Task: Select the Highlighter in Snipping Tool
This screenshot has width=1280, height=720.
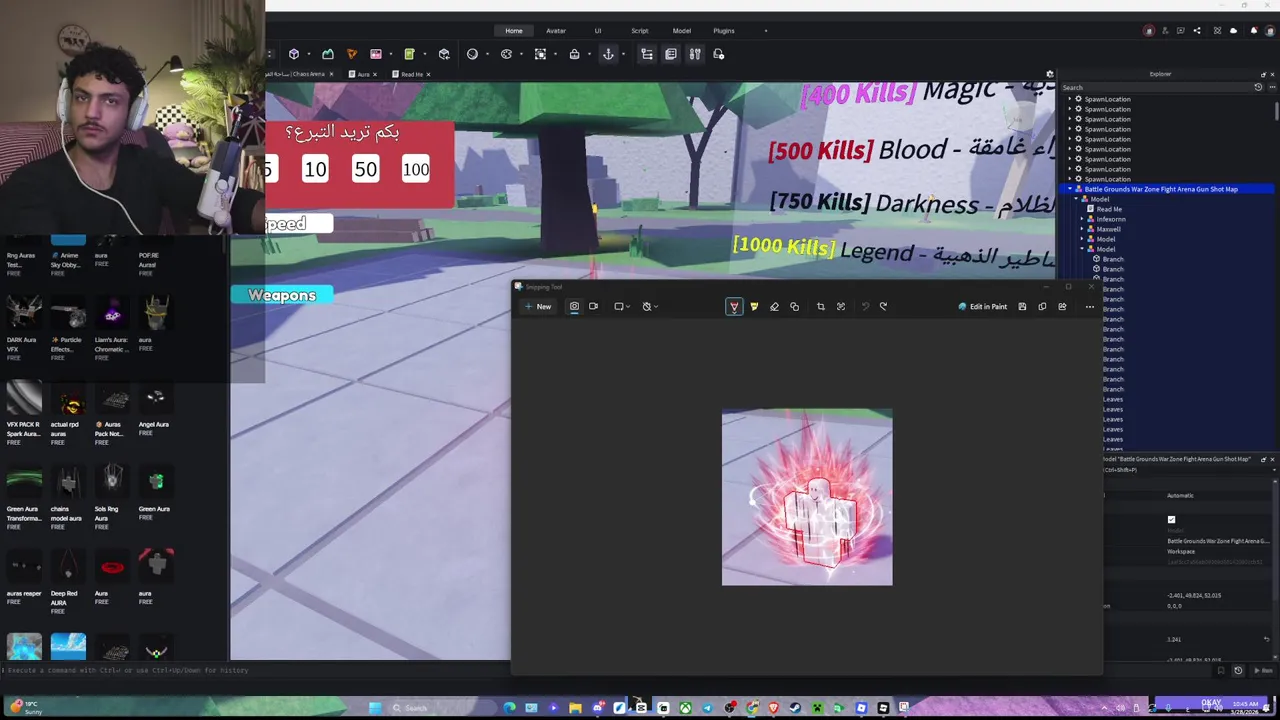Action: [754, 306]
